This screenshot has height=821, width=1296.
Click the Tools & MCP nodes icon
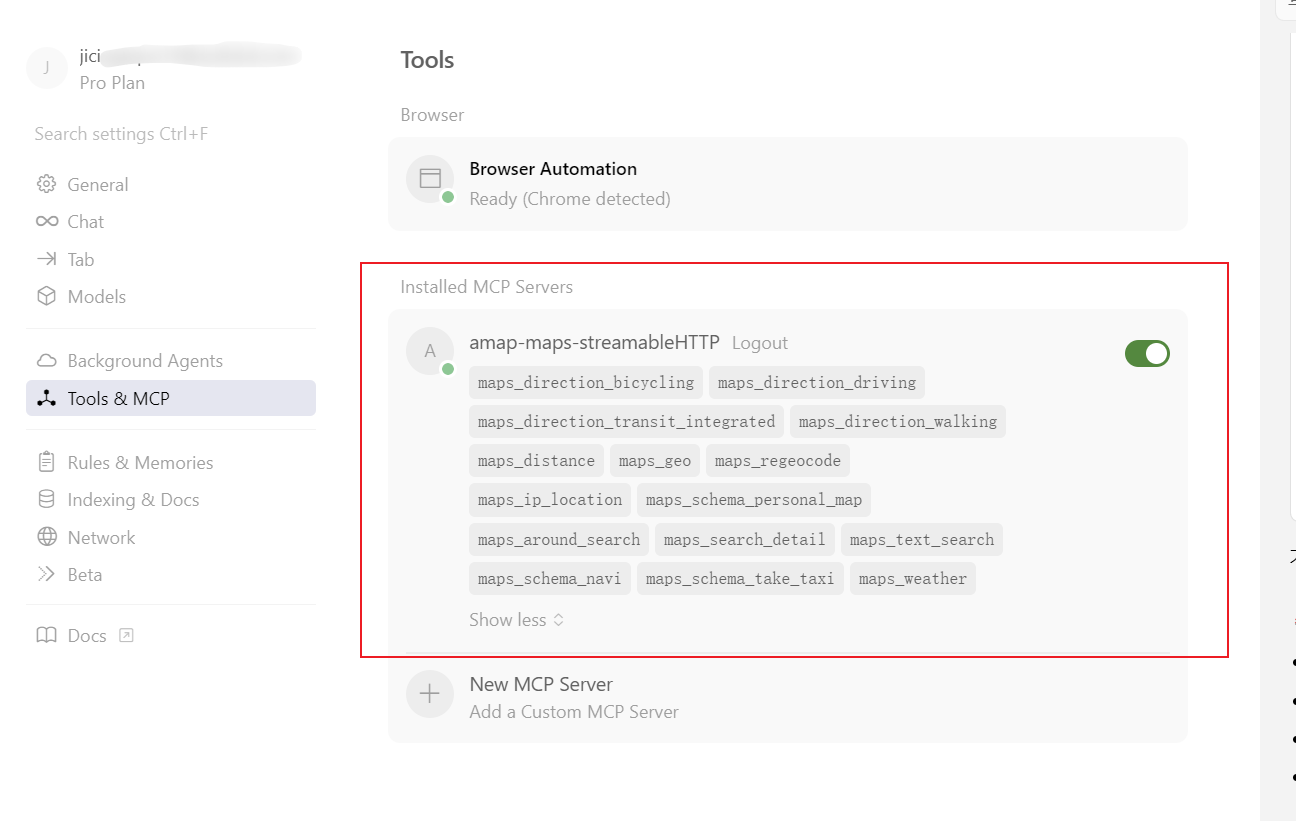[46, 398]
